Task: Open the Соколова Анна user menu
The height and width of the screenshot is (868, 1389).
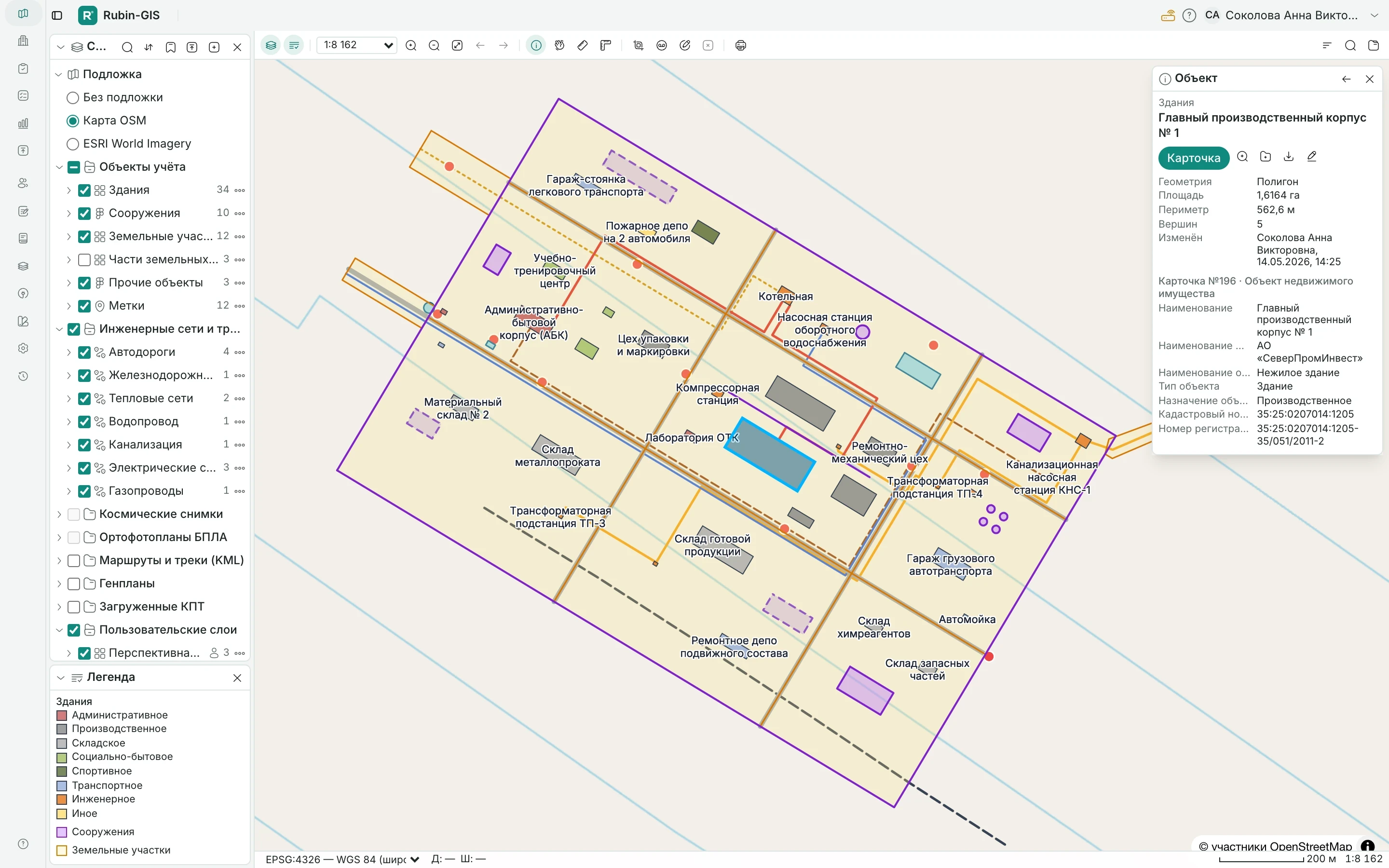Action: tap(1292, 15)
